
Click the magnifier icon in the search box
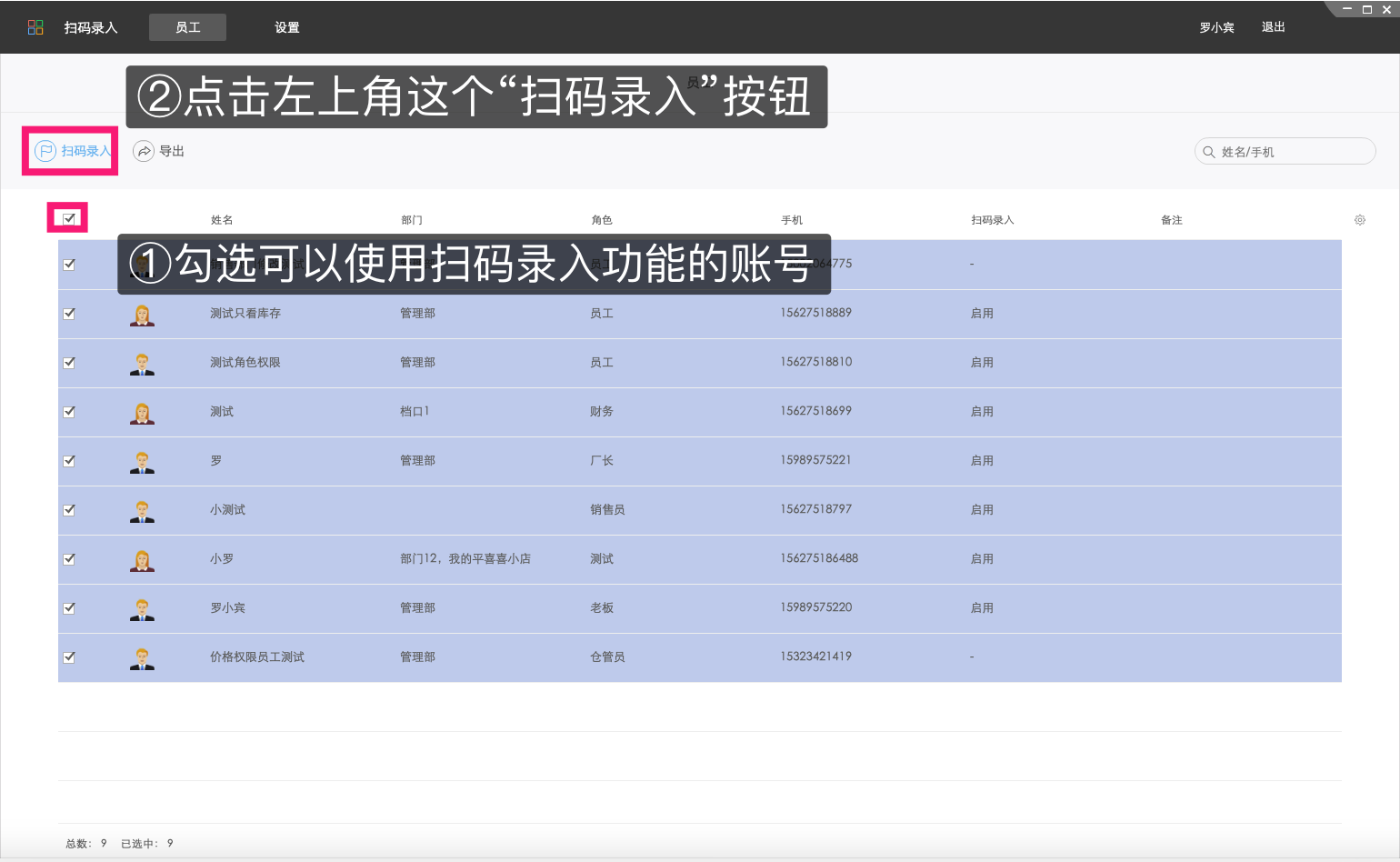(1208, 151)
